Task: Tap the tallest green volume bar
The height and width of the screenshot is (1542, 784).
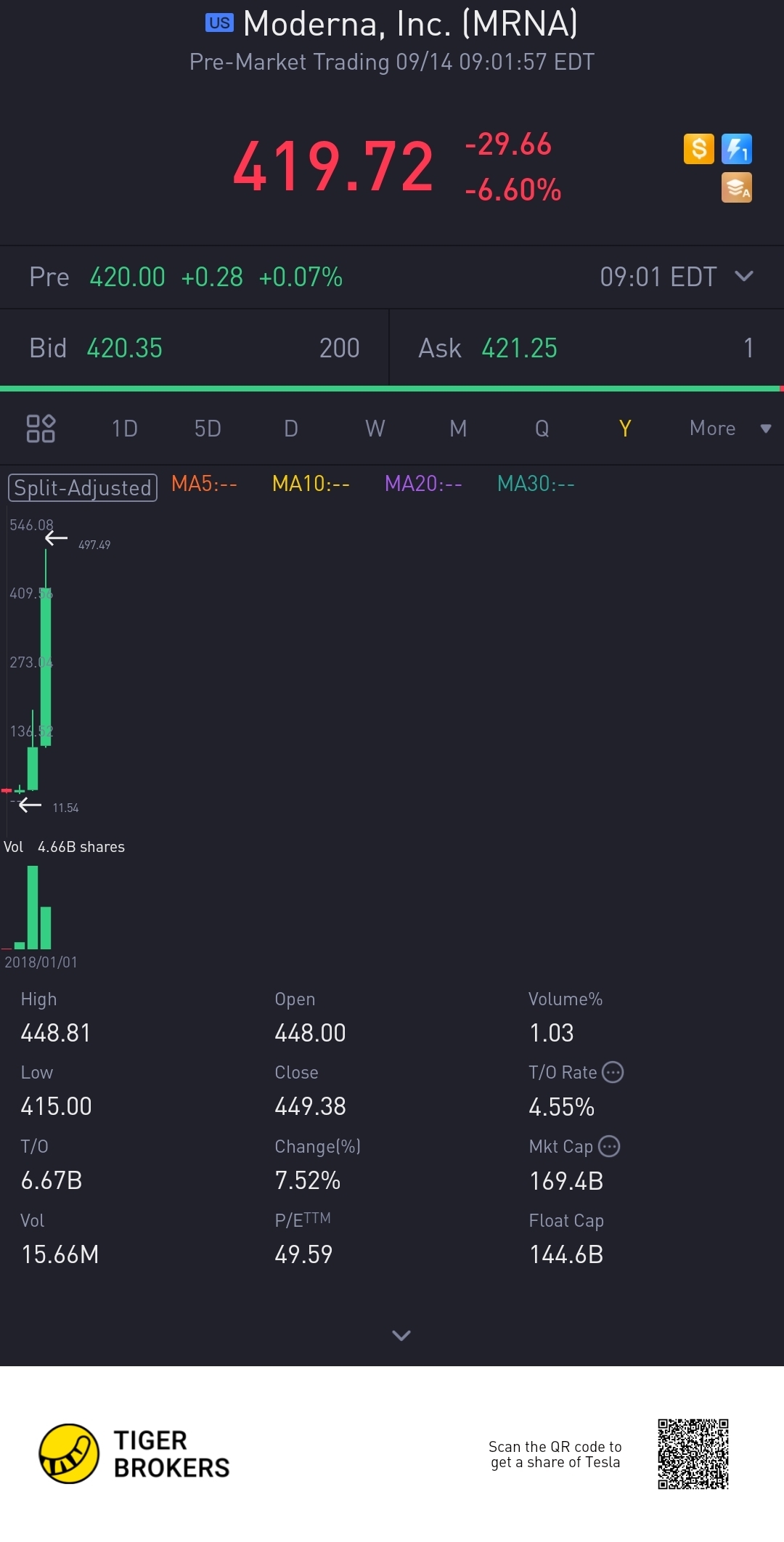Action: click(33, 907)
